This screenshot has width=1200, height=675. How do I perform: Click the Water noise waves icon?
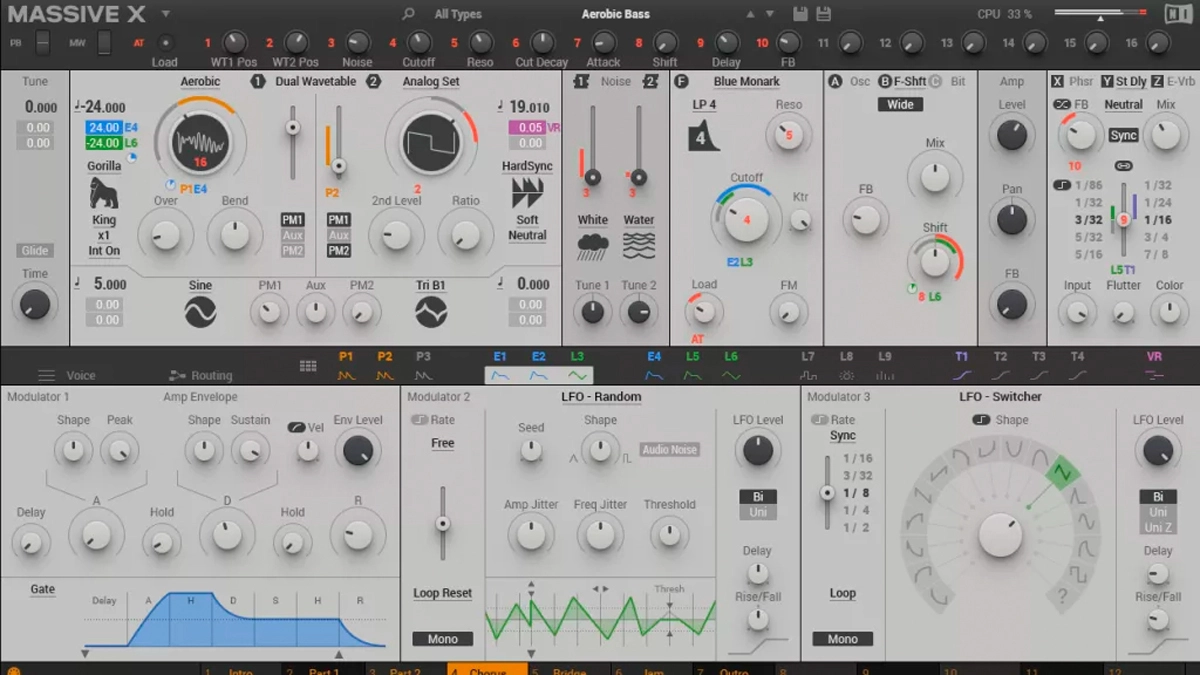click(639, 246)
